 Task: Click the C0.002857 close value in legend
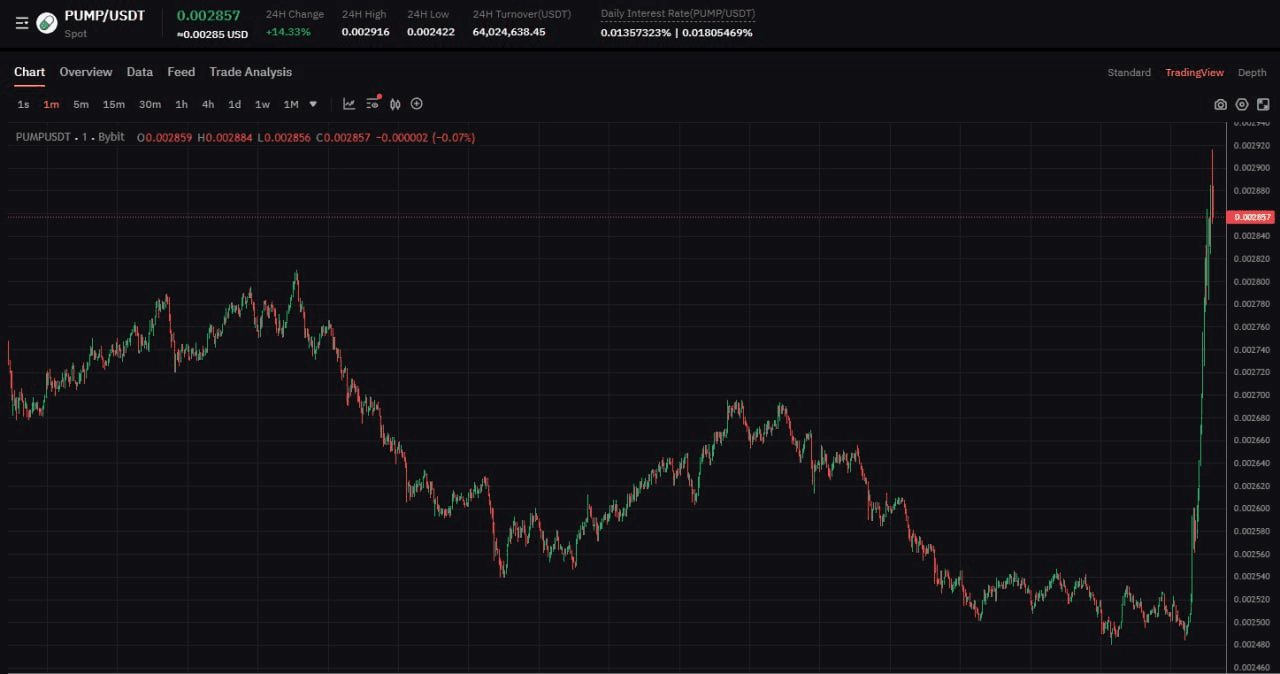coord(344,137)
